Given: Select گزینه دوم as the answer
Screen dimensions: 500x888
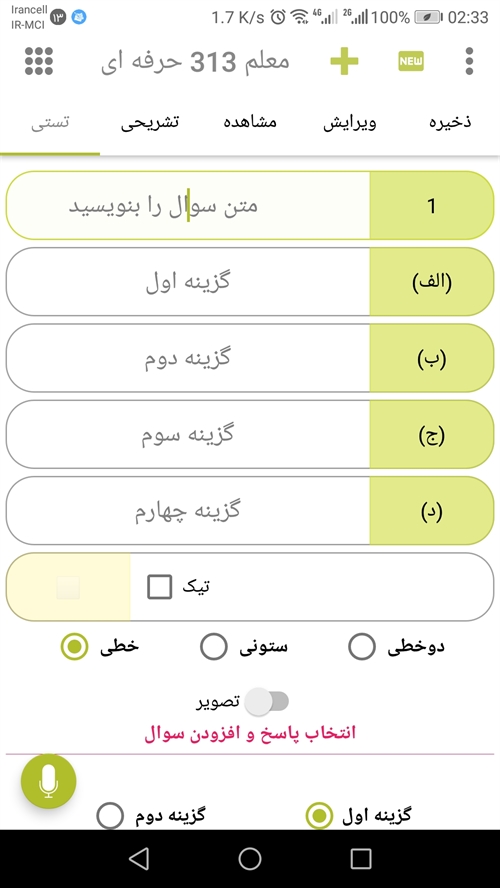Looking at the screenshot, I should [x=110, y=817].
